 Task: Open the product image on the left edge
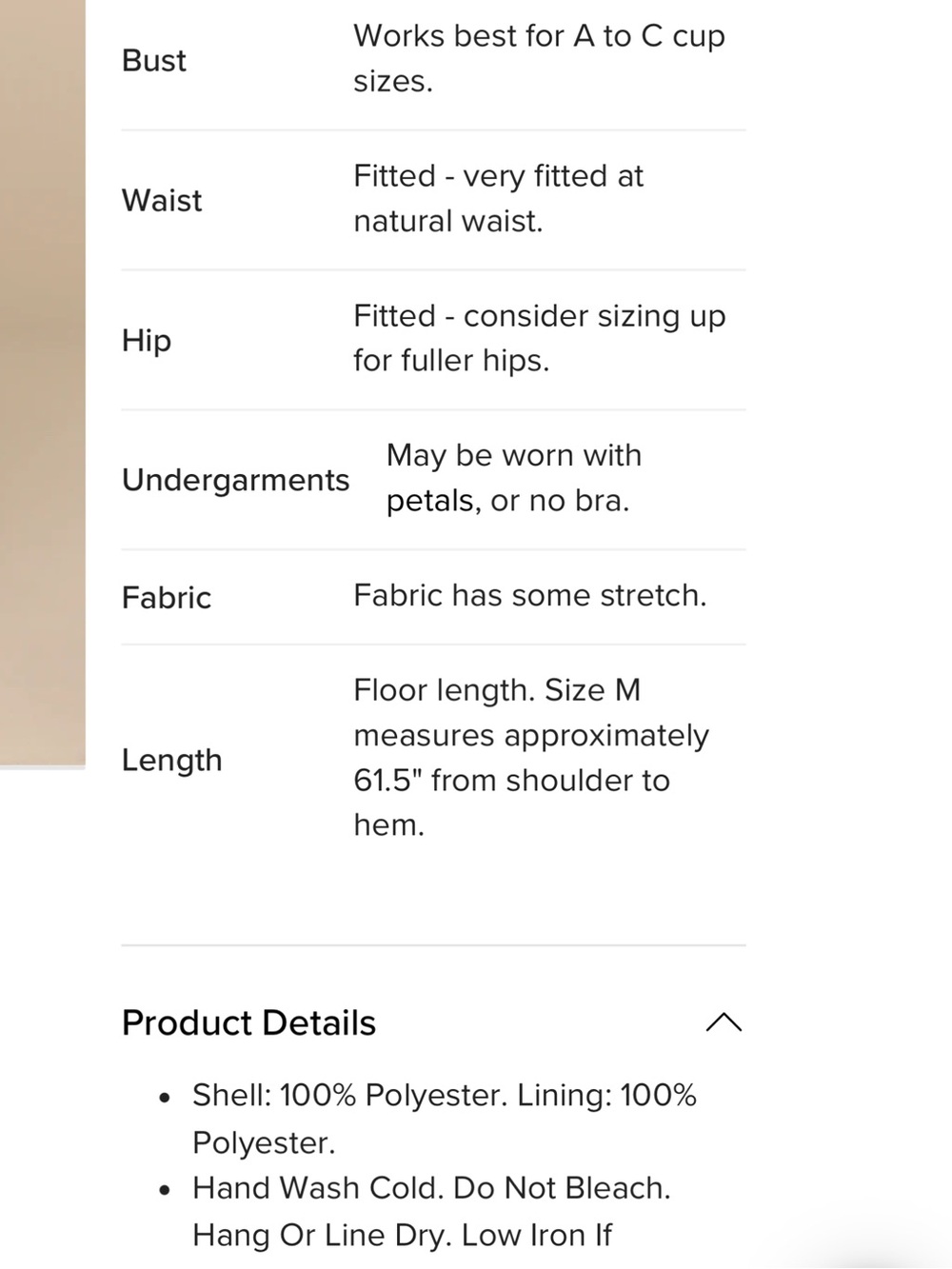point(43,383)
